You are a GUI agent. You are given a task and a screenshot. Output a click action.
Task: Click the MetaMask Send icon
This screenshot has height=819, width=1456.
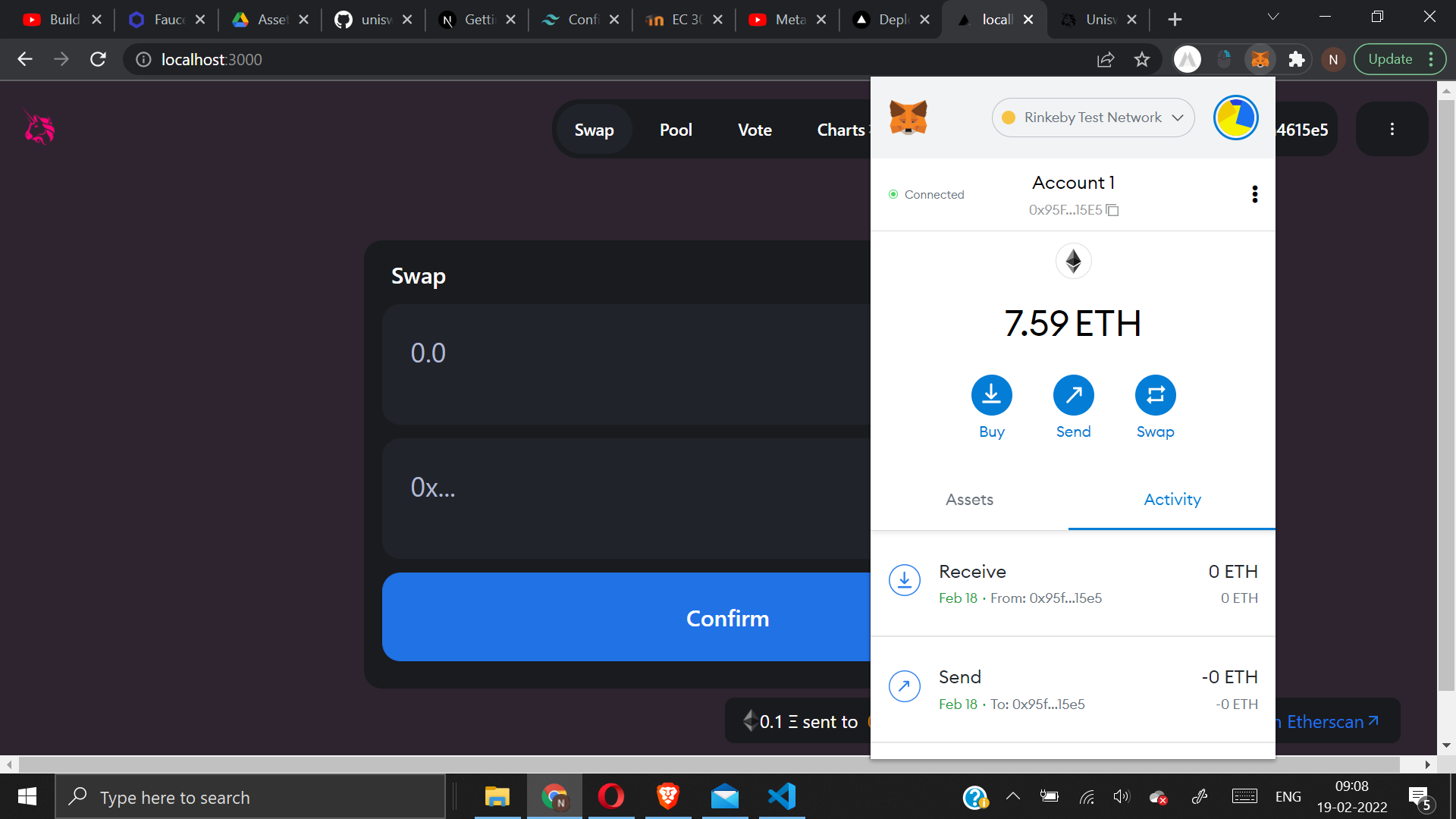[x=1073, y=395]
